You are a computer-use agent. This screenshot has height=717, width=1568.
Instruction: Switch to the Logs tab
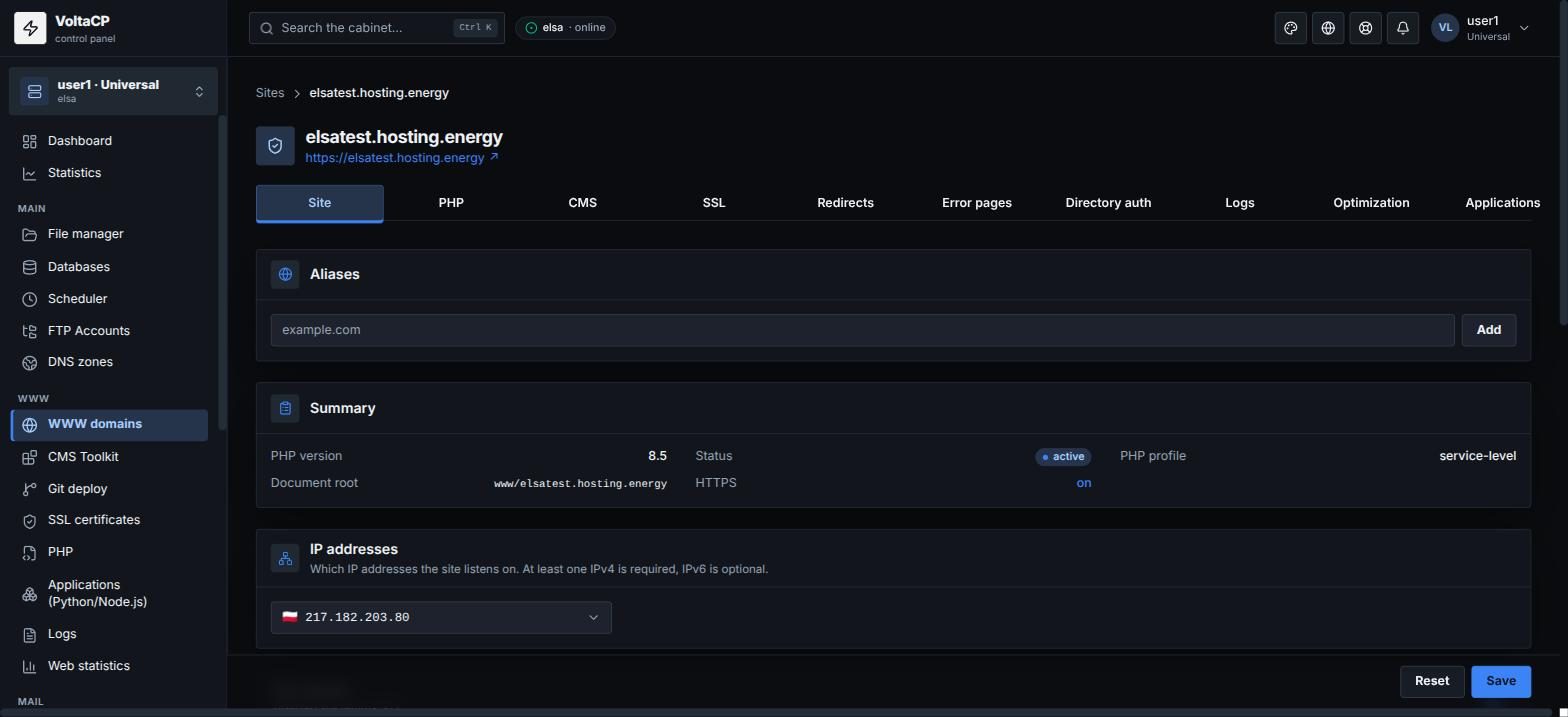(1240, 203)
